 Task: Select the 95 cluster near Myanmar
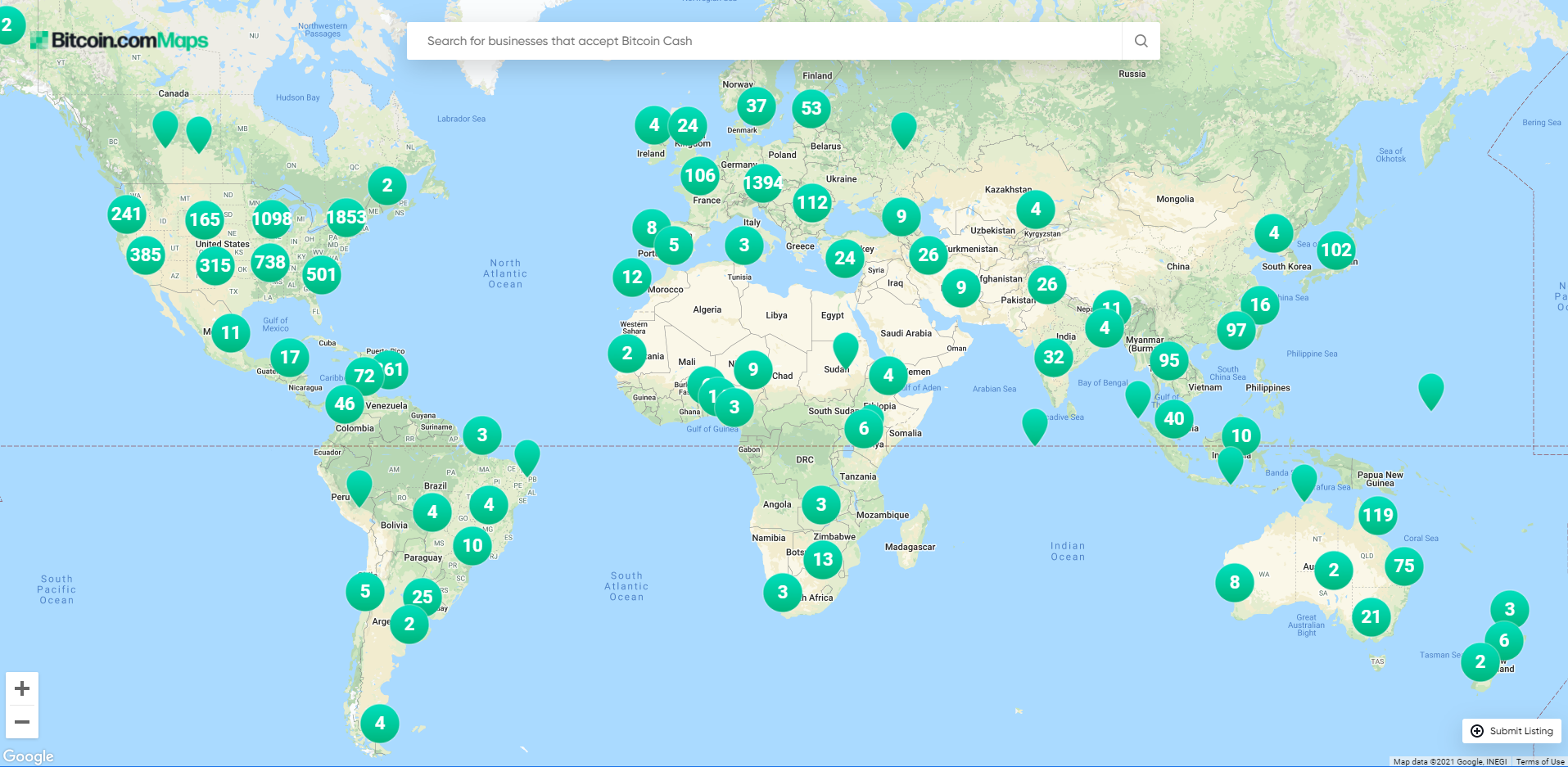click(x=1169, y=361)
